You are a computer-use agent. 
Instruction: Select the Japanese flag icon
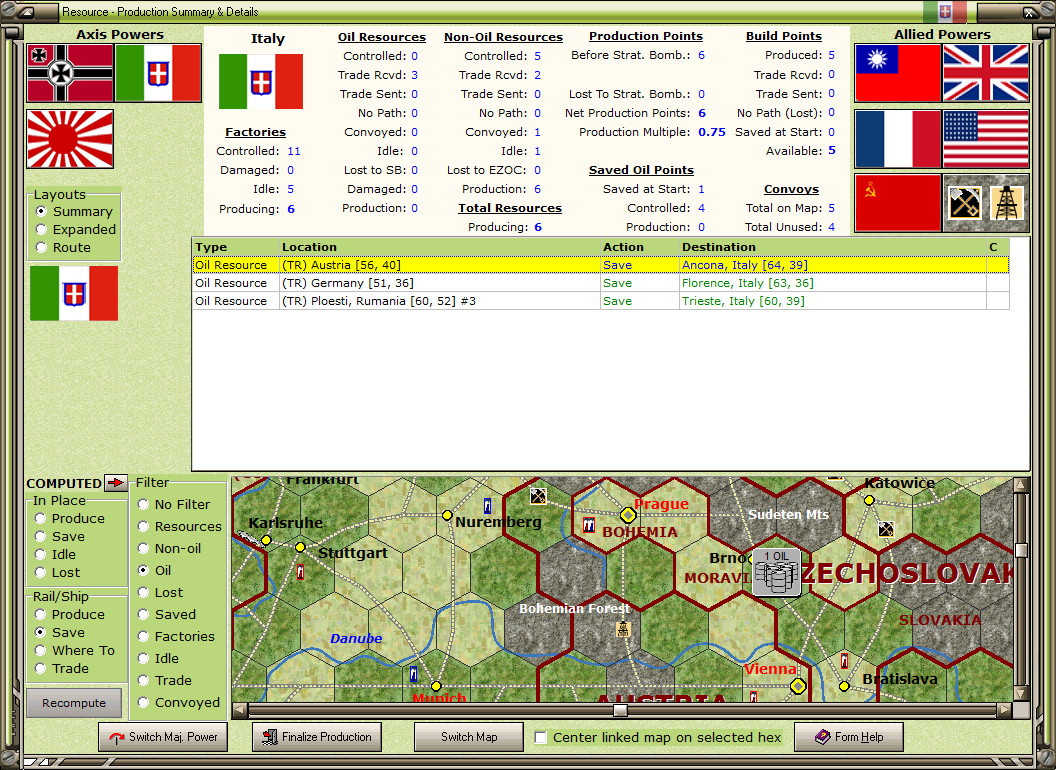click(69, 138)
